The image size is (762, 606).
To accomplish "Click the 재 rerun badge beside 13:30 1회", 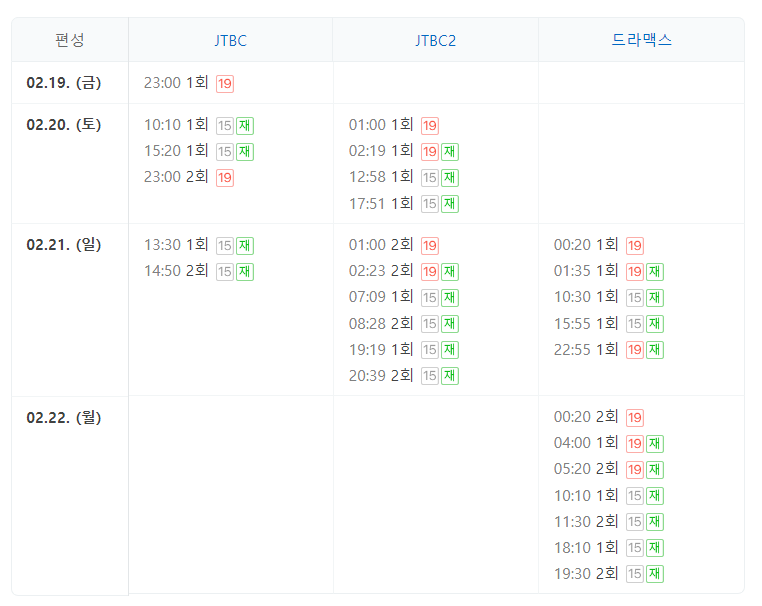I will point(245,245).
